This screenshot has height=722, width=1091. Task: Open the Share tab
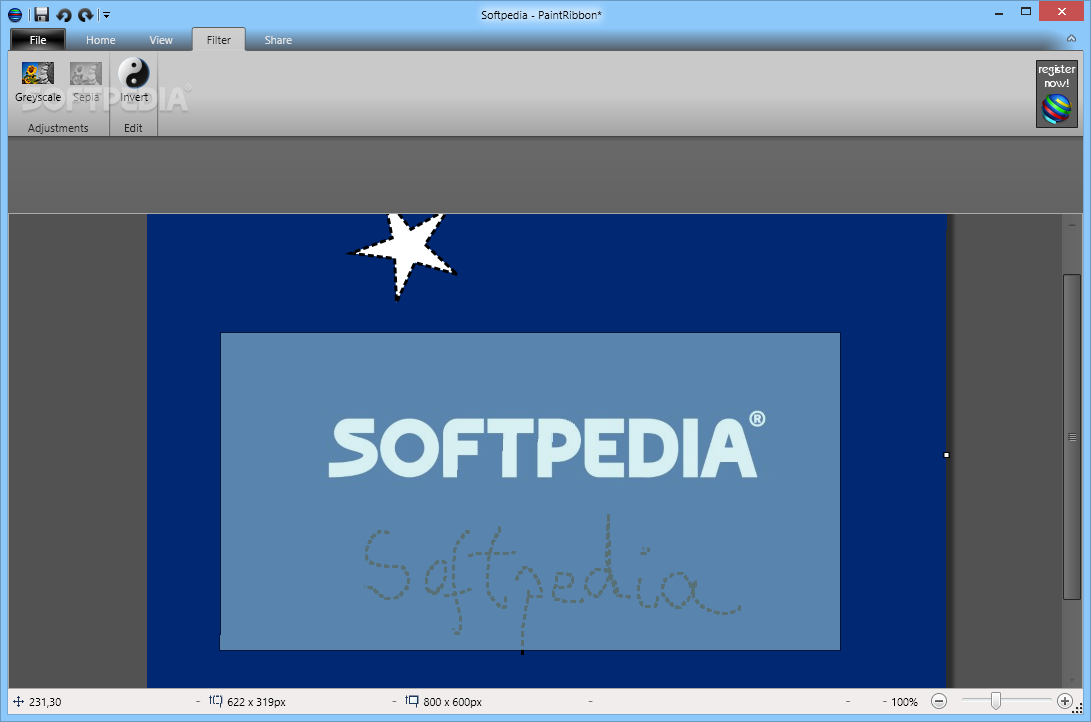[x=278, y=40]
